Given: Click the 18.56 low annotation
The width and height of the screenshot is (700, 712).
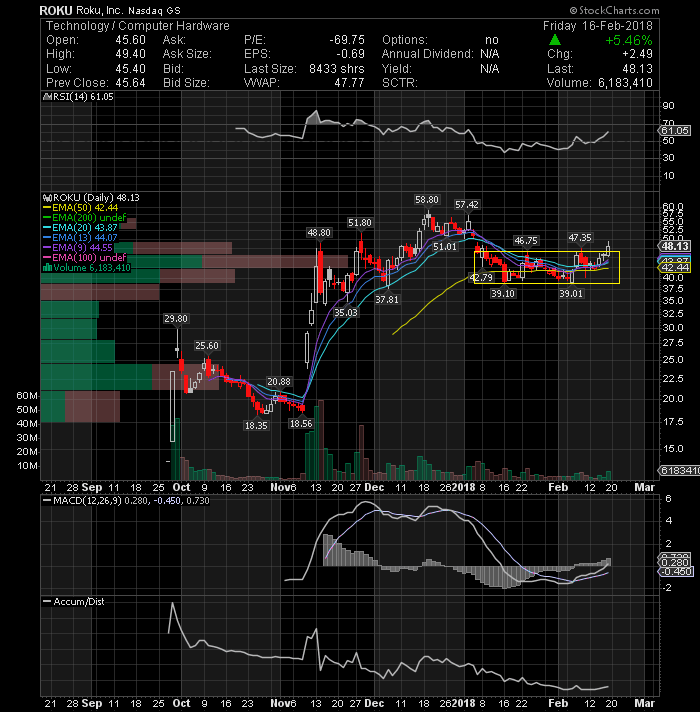Looking at the screenshot, I should pos(301,424).
